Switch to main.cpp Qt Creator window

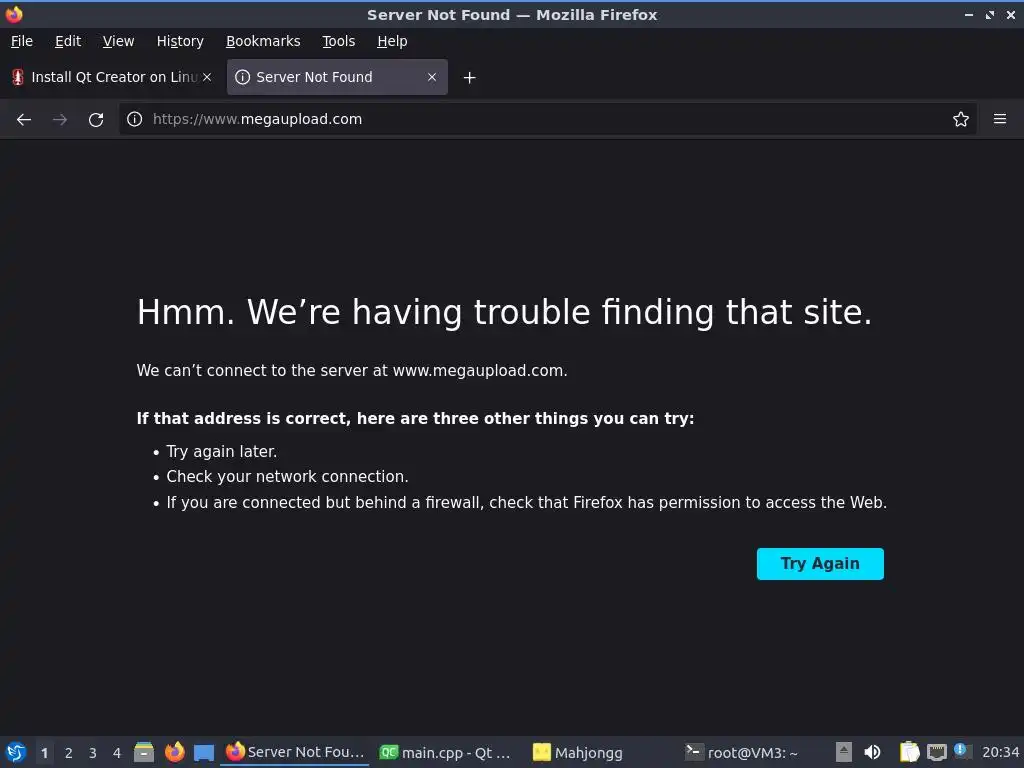(445, 752)
